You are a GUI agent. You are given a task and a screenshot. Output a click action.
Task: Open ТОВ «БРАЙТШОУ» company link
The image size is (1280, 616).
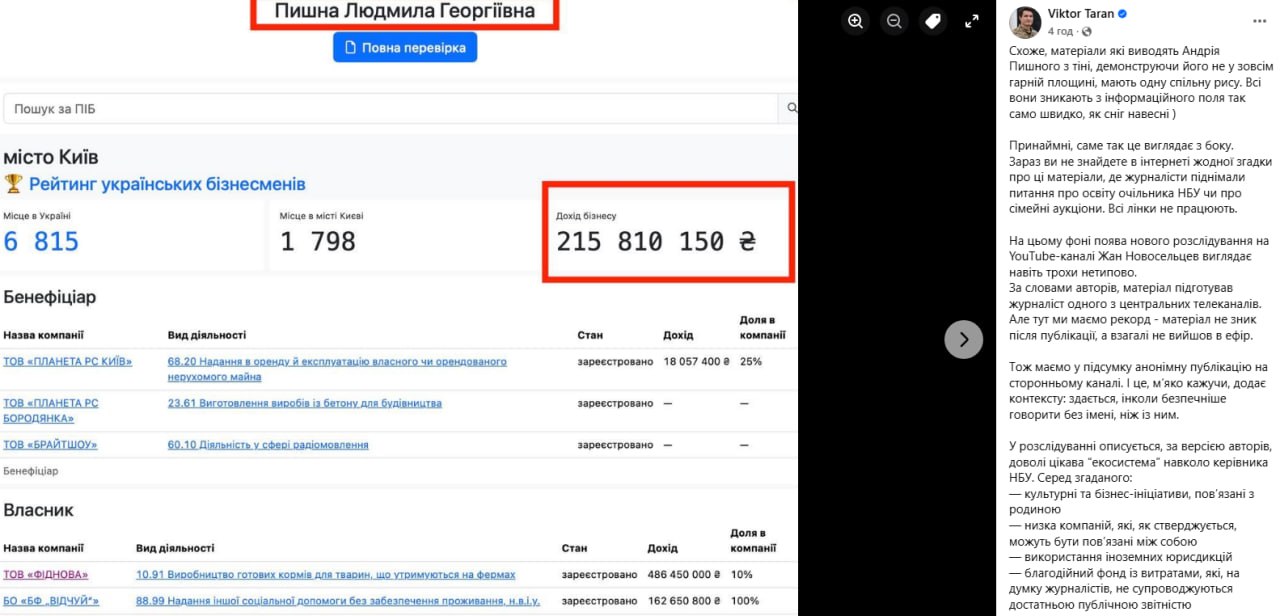(50, 445)
